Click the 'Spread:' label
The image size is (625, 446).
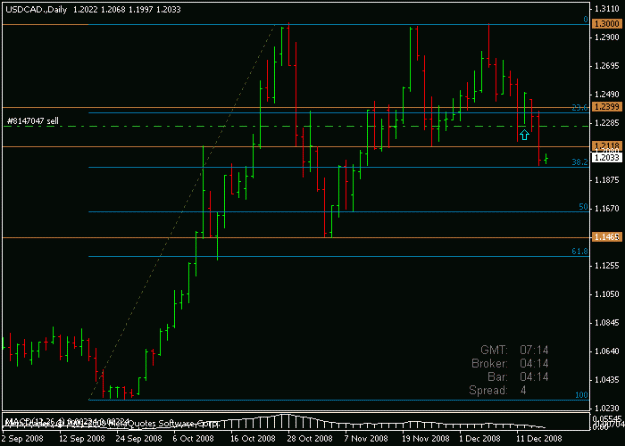(488, 390)
